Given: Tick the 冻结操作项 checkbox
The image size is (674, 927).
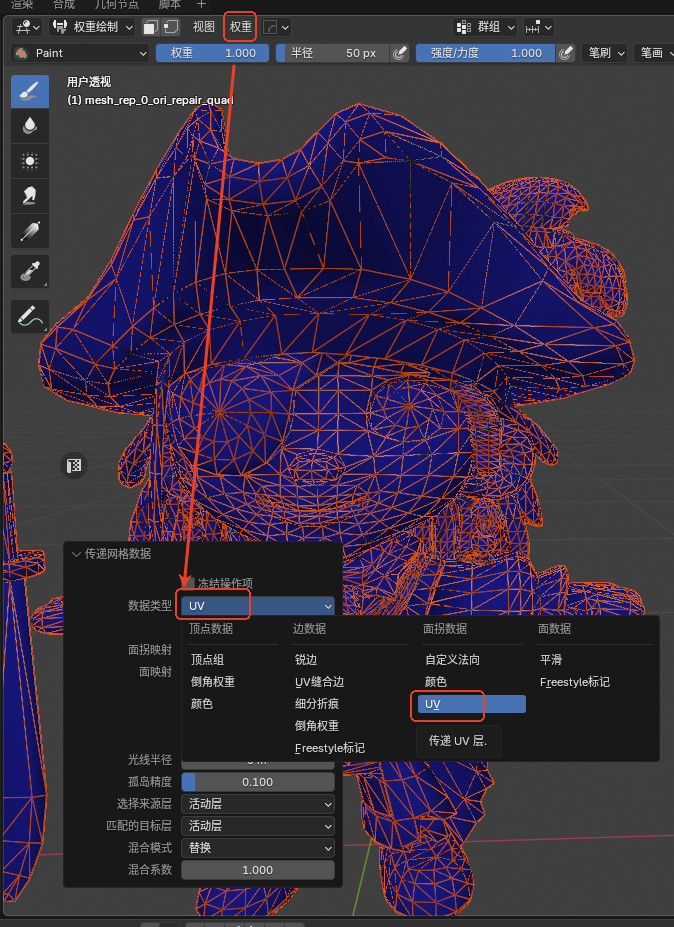Looking at the screenshot, I should point(189,583).
